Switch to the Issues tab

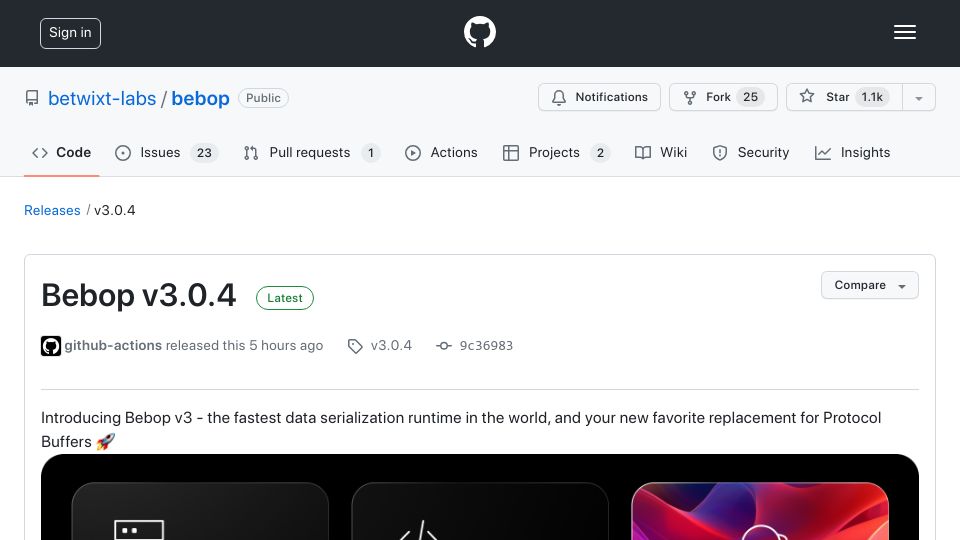click(x=167, y=152)
